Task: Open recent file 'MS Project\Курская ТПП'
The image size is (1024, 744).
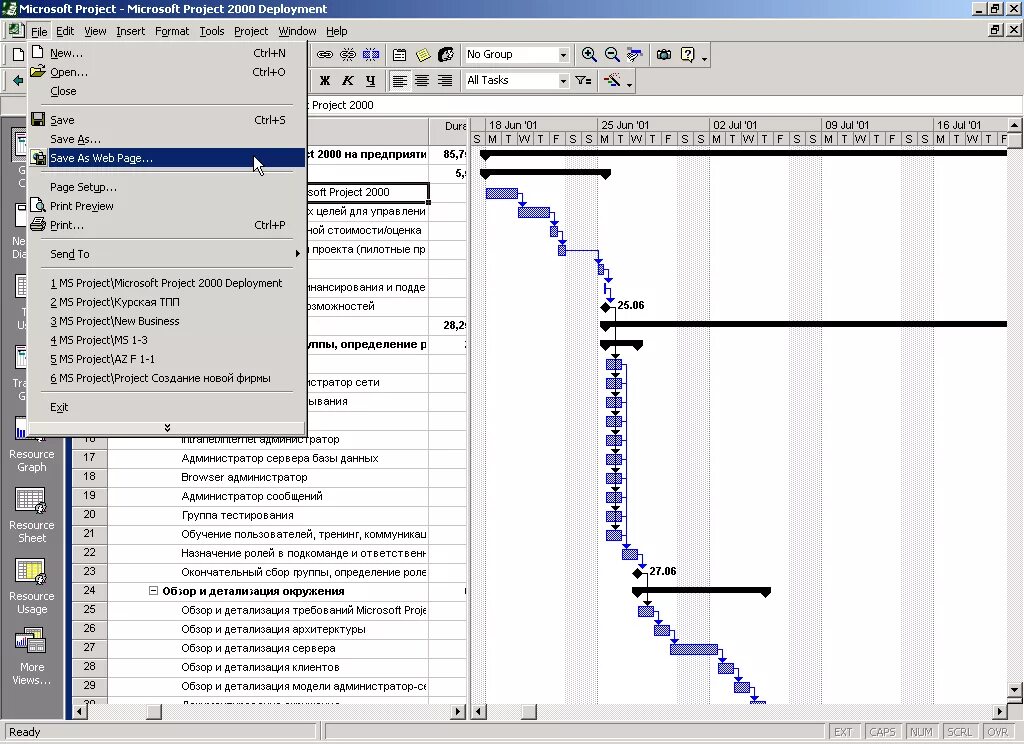Action: pos(167,302)
